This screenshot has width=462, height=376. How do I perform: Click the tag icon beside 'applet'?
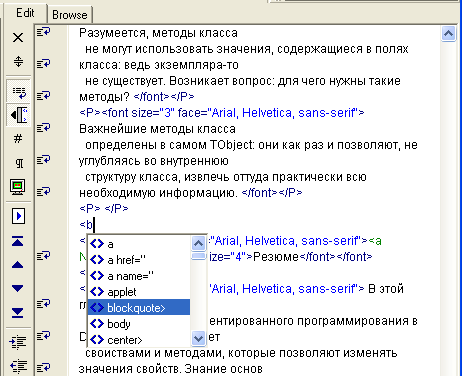pos(97,292)
